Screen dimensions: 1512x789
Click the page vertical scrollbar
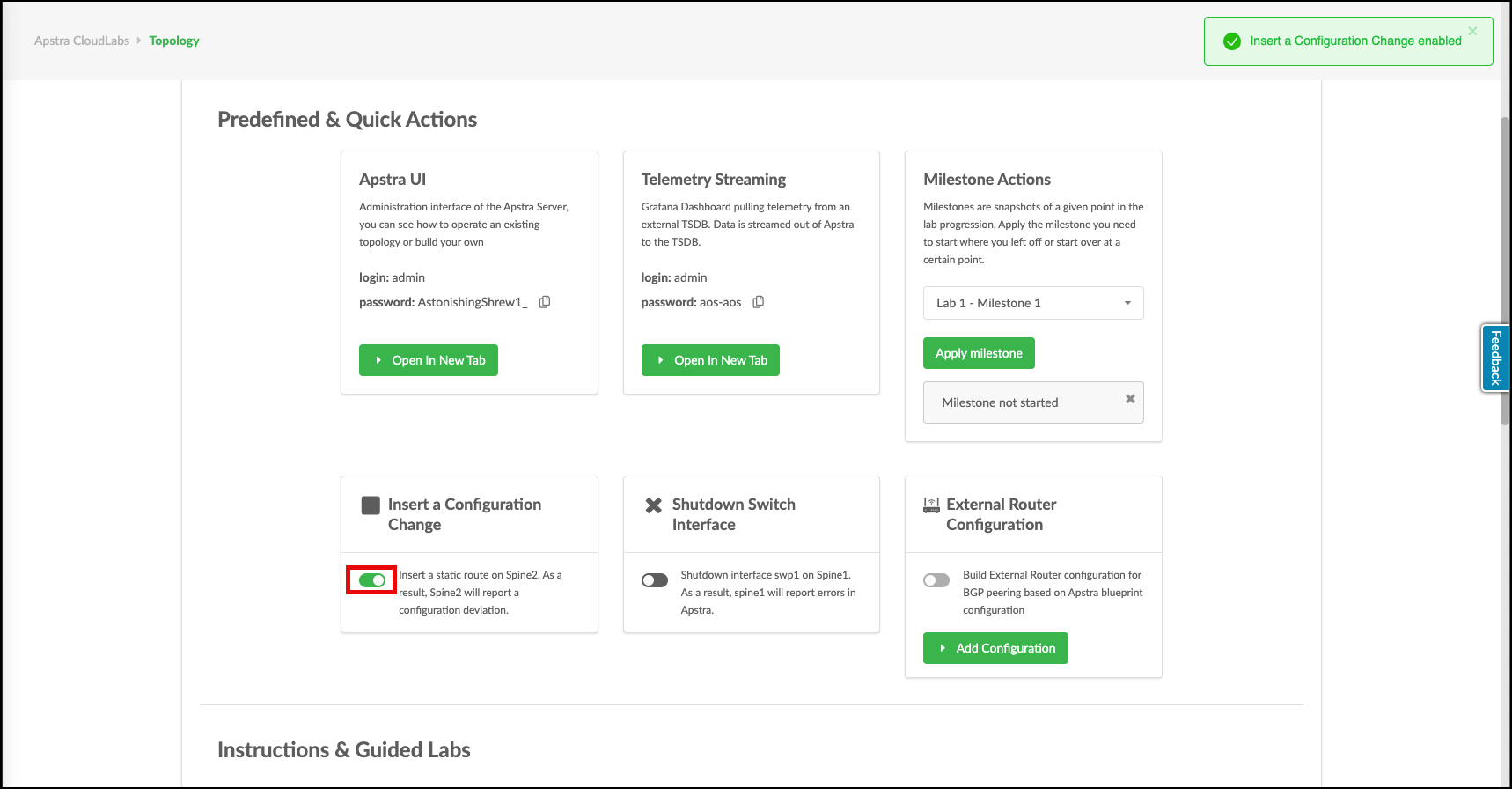[x=1505, y=271]
